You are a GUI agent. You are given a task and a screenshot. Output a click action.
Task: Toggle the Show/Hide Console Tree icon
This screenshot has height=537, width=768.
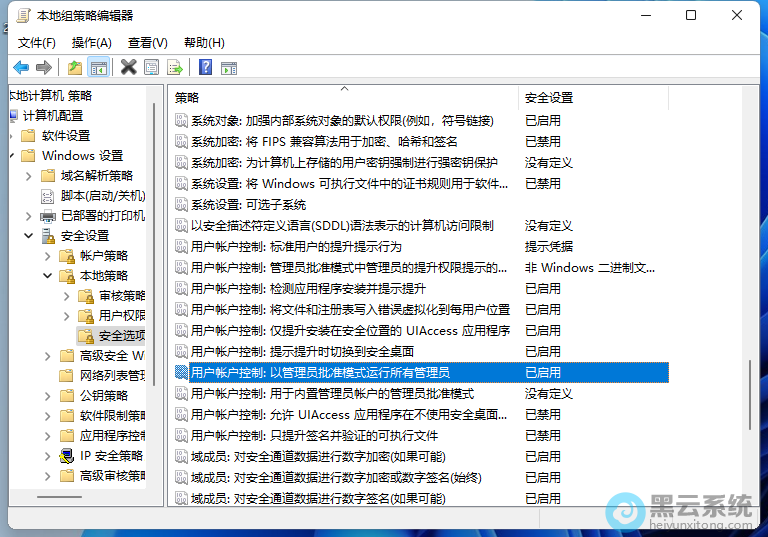(x=98, y=67)
